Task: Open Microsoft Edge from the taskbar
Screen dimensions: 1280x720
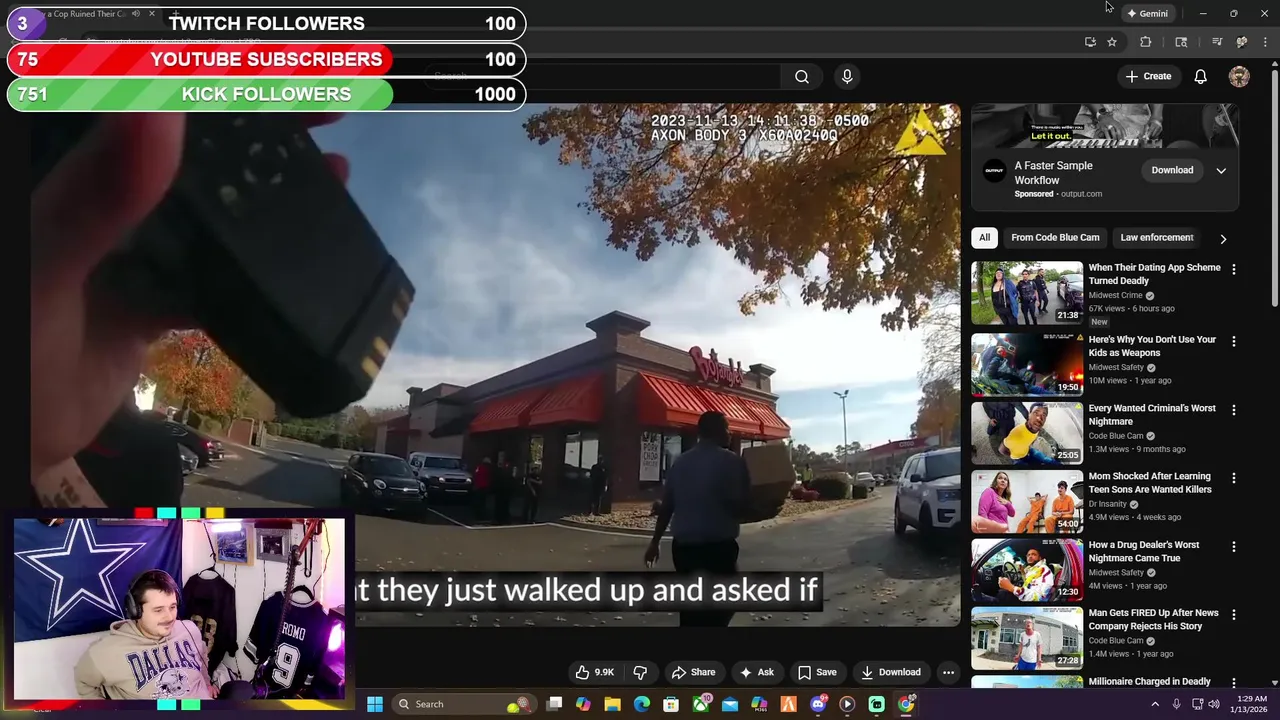Action: coord(642,704)
